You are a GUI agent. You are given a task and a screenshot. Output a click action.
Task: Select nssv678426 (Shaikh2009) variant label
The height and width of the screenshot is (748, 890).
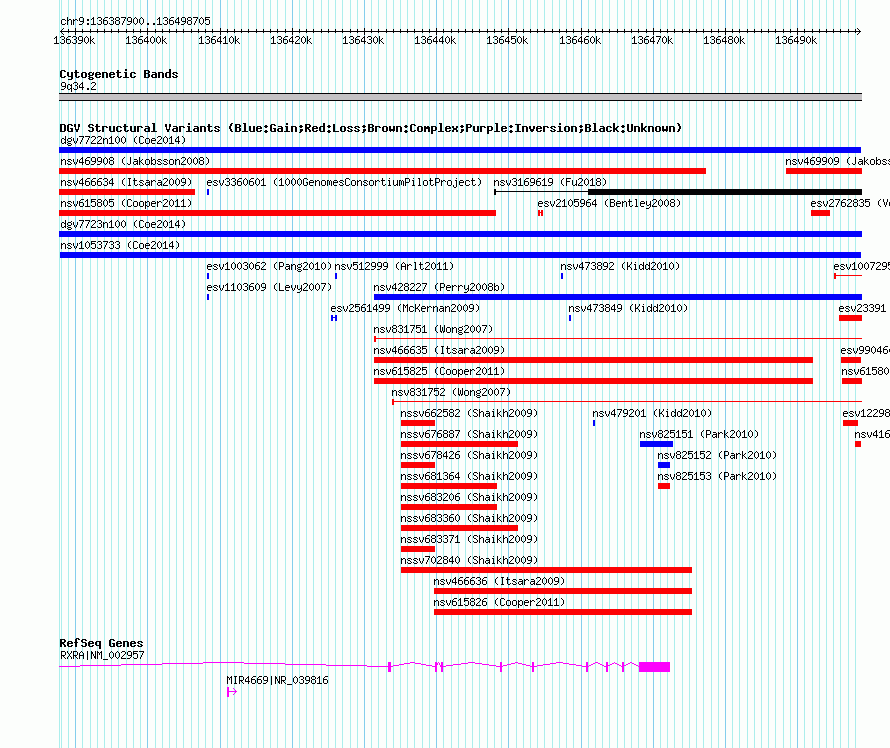click(x=469, y=455)
